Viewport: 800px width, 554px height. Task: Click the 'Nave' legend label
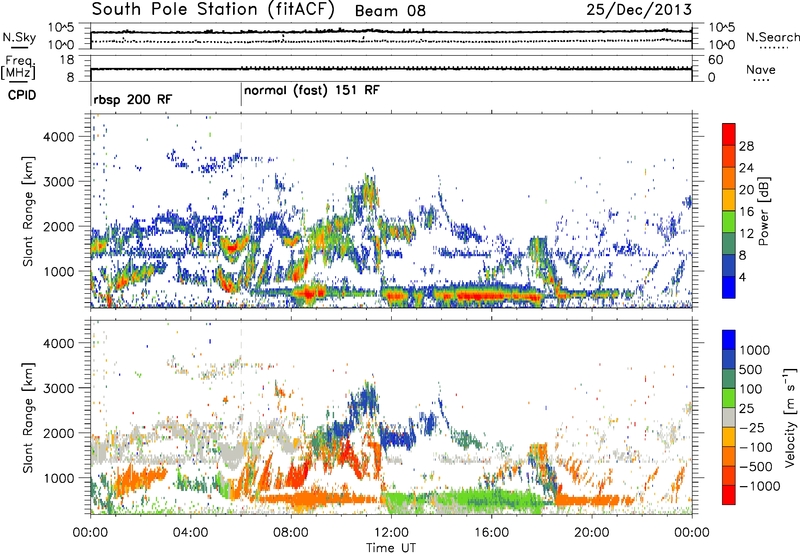pyautogui.click(x=761, y=69)
